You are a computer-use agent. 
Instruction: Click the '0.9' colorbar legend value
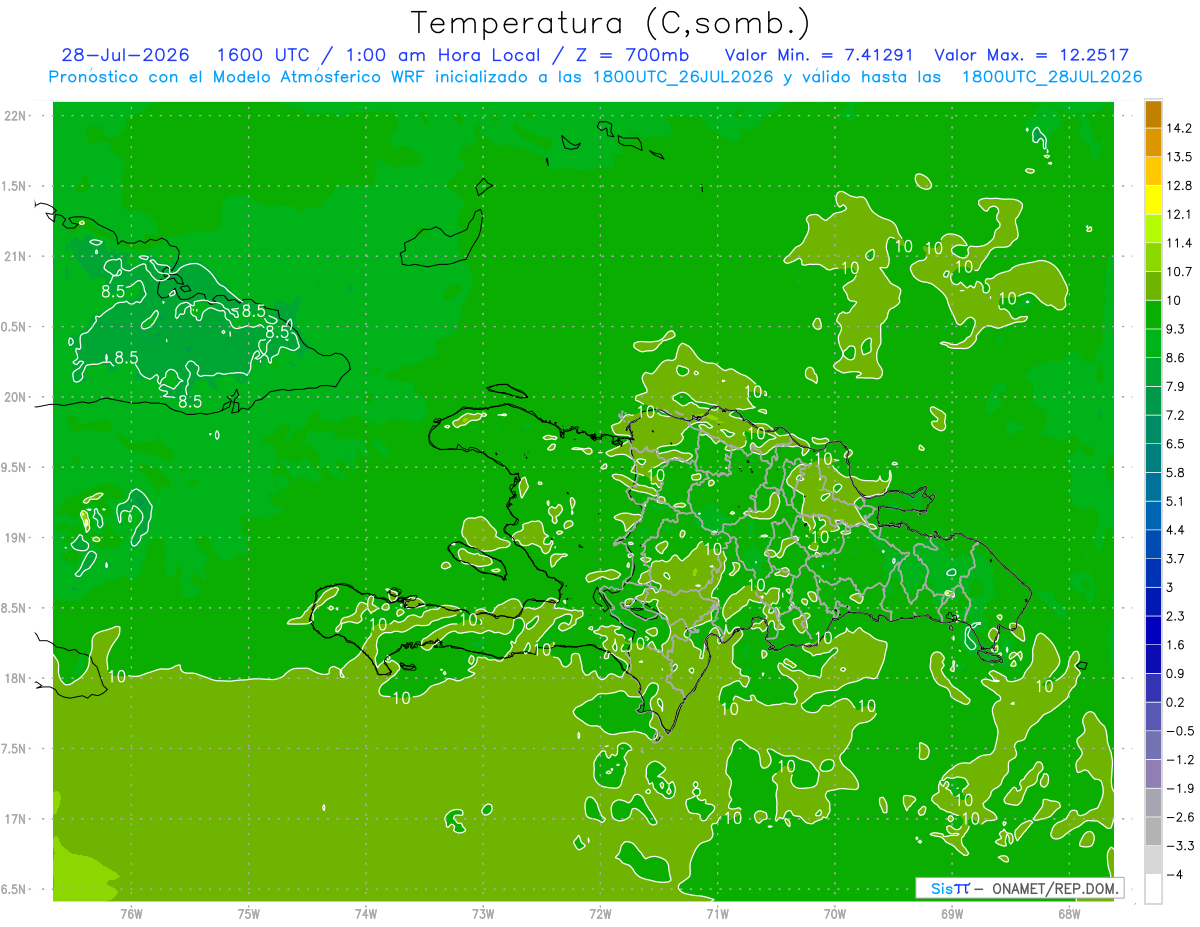tap(1176, 673)
